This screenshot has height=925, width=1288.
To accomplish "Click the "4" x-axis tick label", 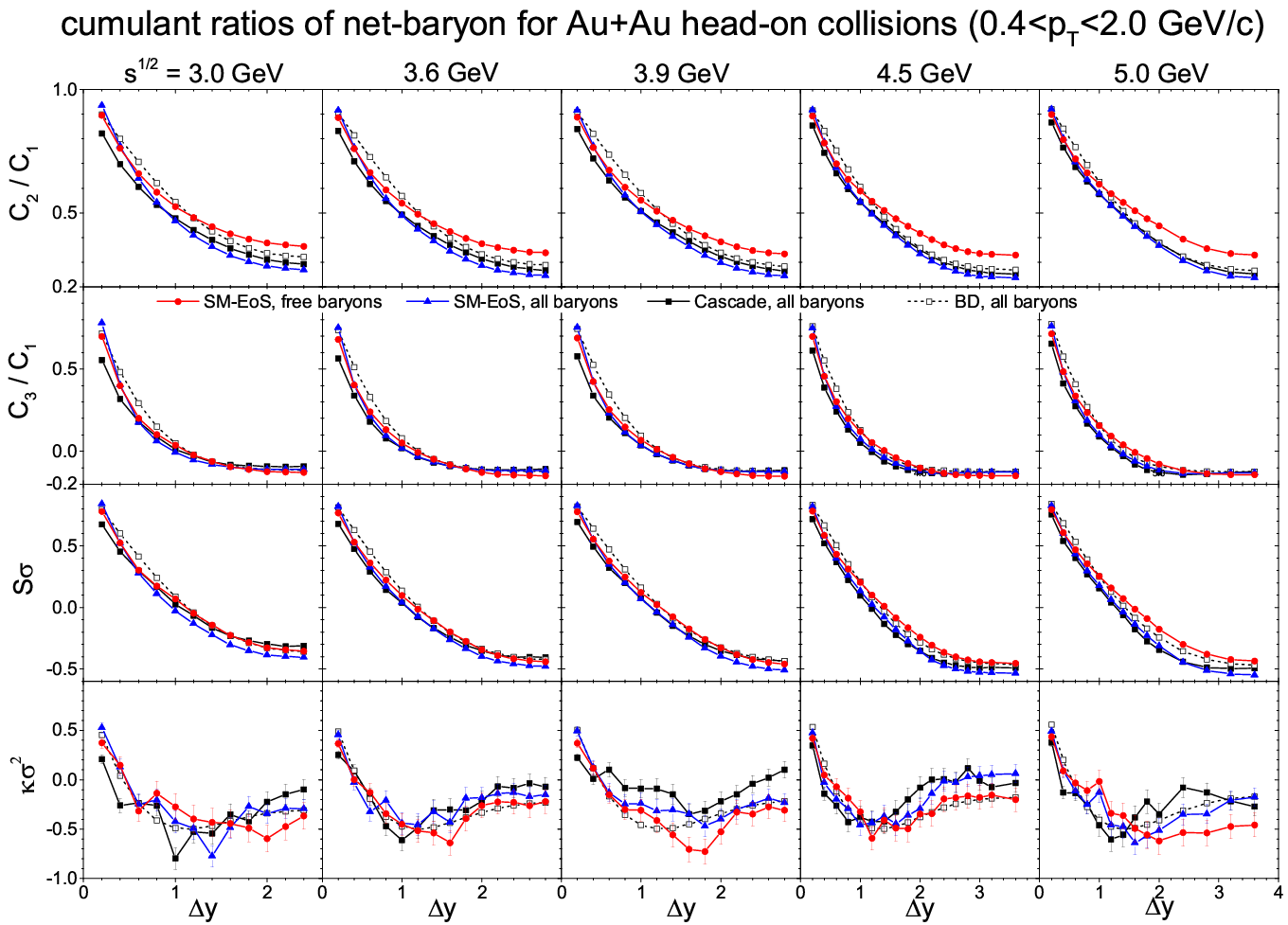I will click(x=1278, y=893).
